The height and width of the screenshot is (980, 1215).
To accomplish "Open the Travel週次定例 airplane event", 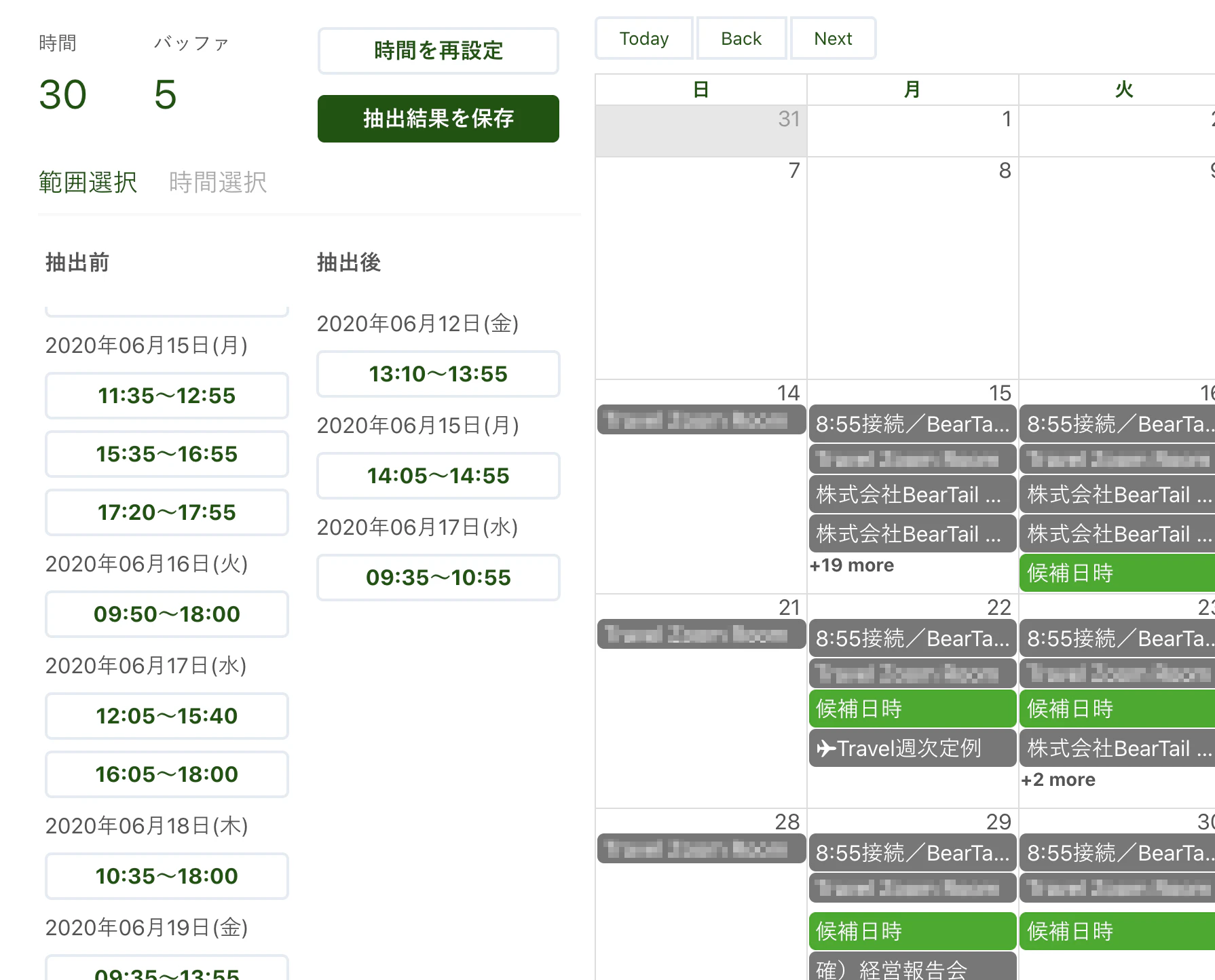I will (x=912, y=748).
